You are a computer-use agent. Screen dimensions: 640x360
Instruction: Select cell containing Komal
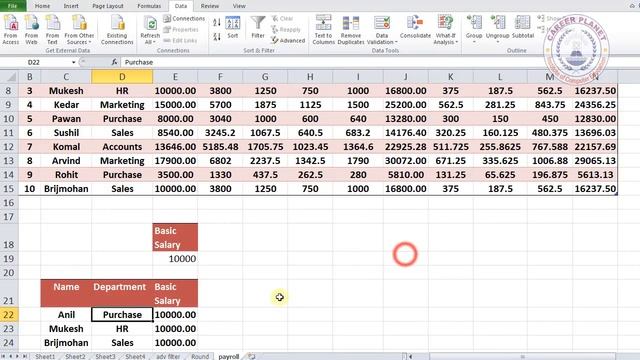click(x=66, y=147)
